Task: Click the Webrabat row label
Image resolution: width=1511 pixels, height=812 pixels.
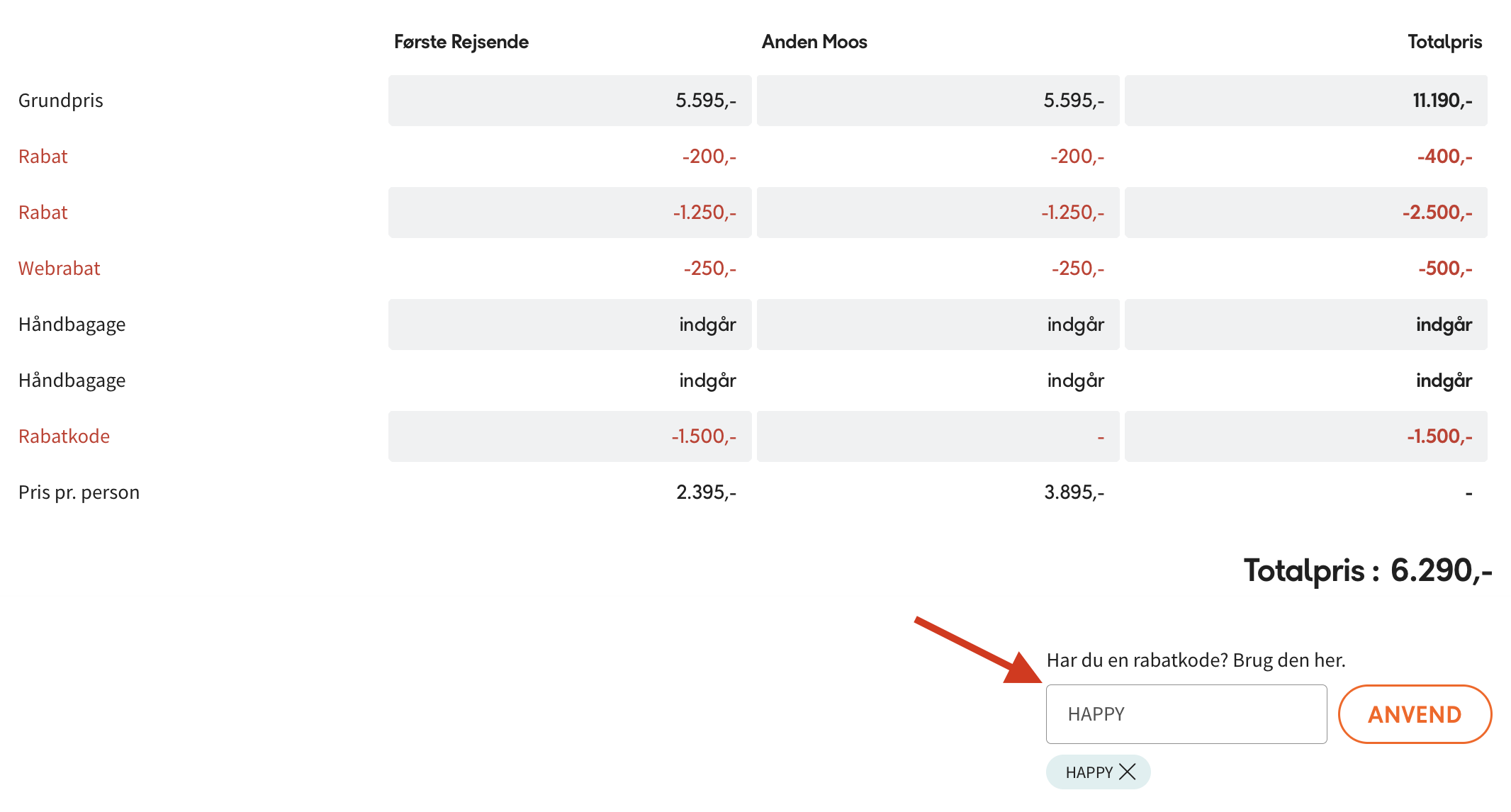Action: [x=60, y=269]
